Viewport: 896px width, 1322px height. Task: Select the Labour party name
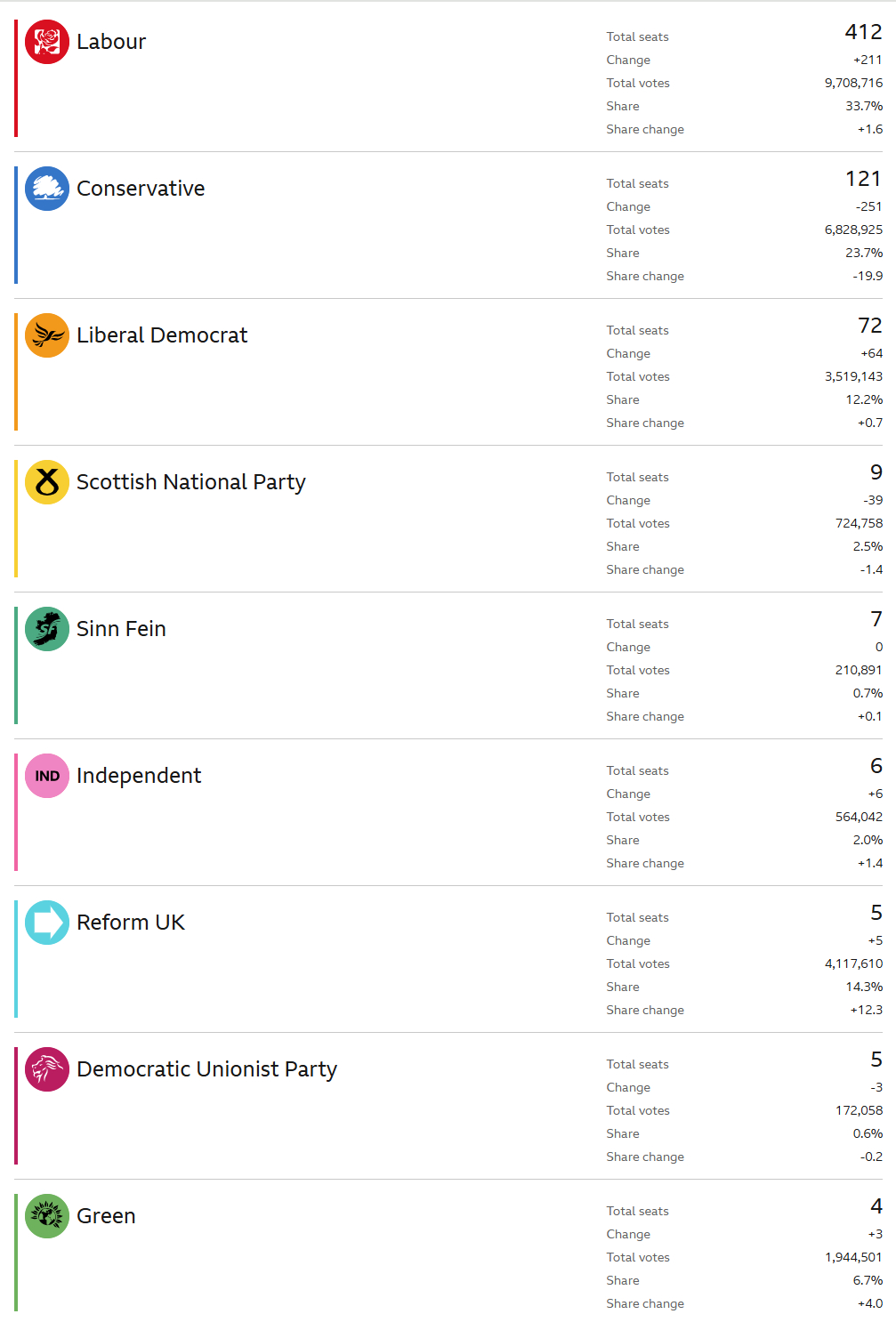[x=111, y=42]
